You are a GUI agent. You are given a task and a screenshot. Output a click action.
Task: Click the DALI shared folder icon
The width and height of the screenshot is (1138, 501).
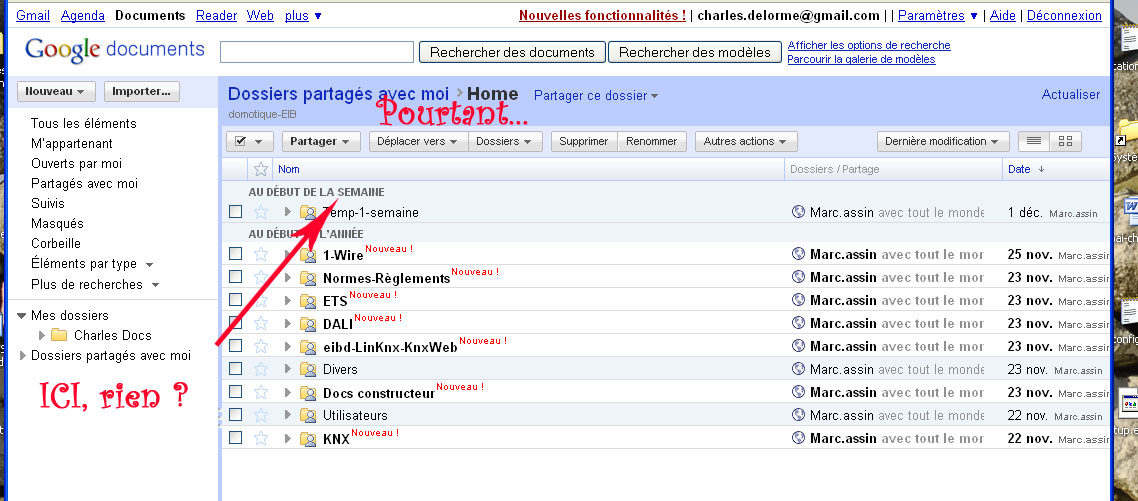point(308,324)
